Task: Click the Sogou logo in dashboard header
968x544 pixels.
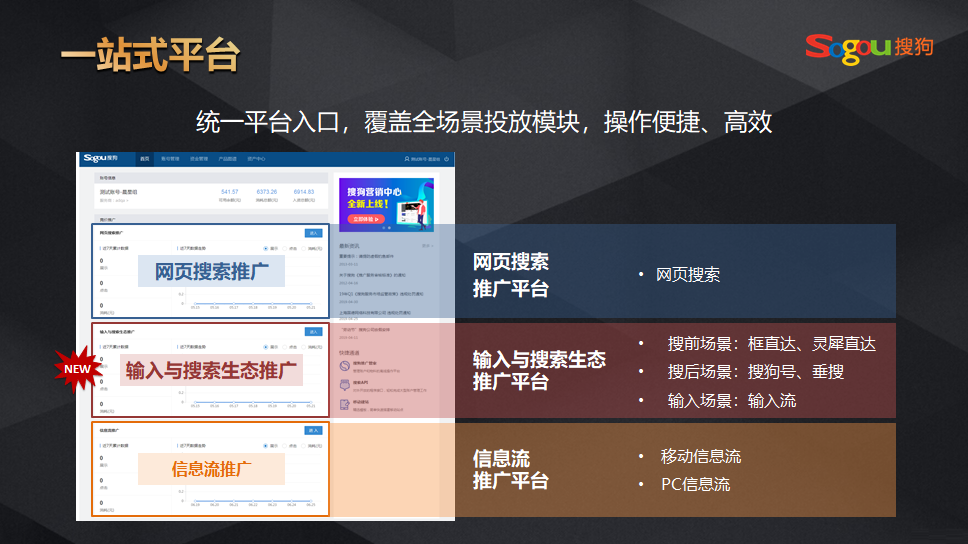Action: tap(101, 158)
